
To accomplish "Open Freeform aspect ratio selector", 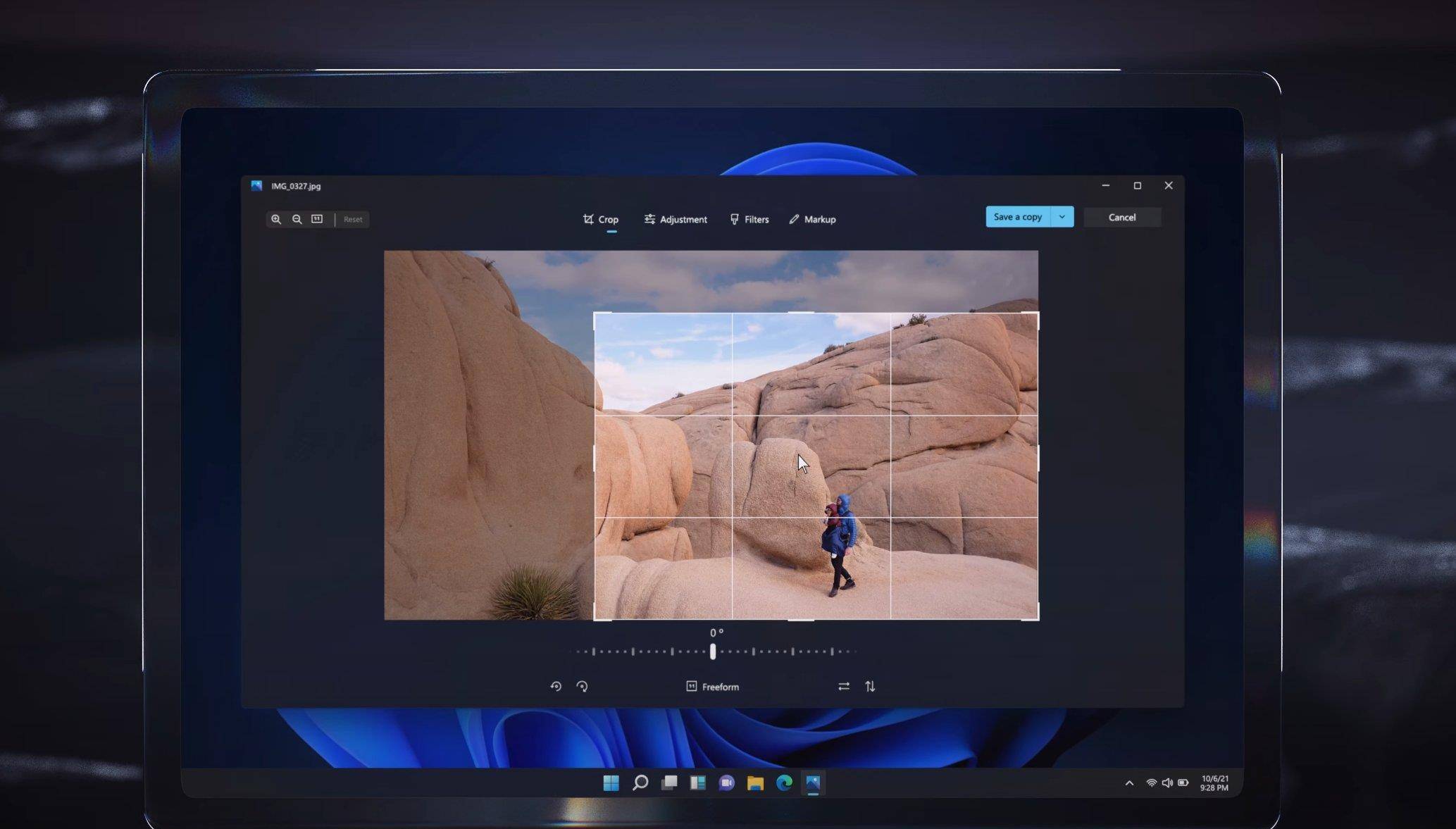I will coord(713,687).
